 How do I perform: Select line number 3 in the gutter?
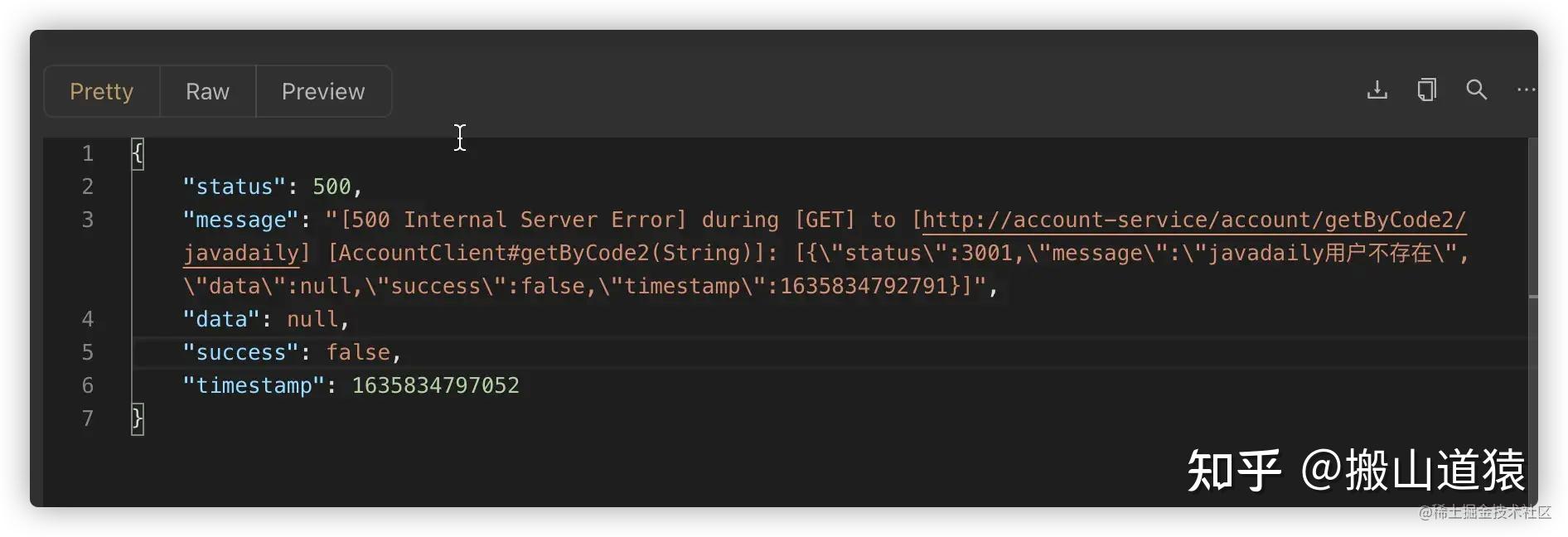click(87, 220)
